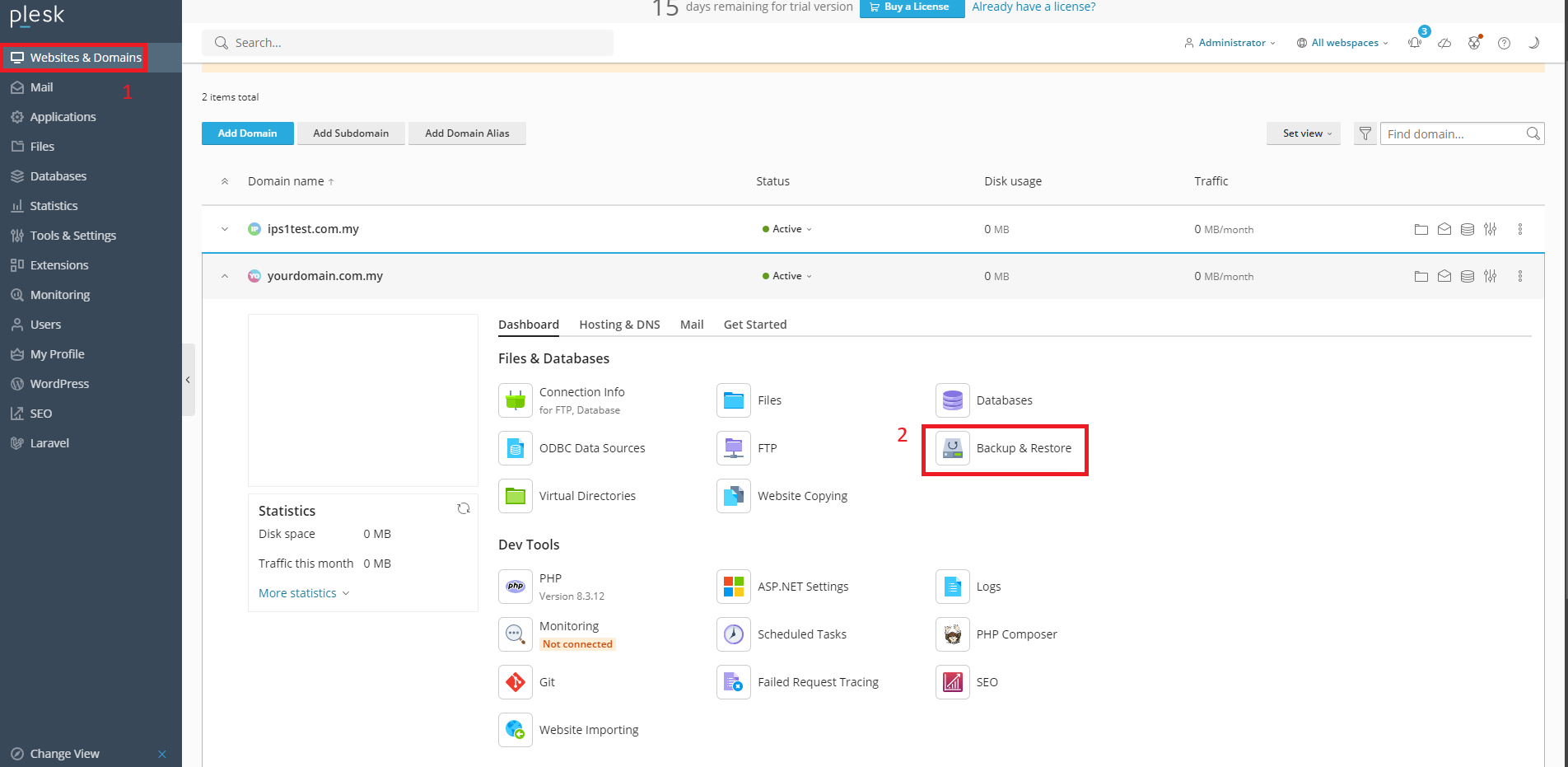The width and height of the screenshot is (1568, 767).
Task: Open ASP.NET Settings
Action: click(x=803, y=587)
